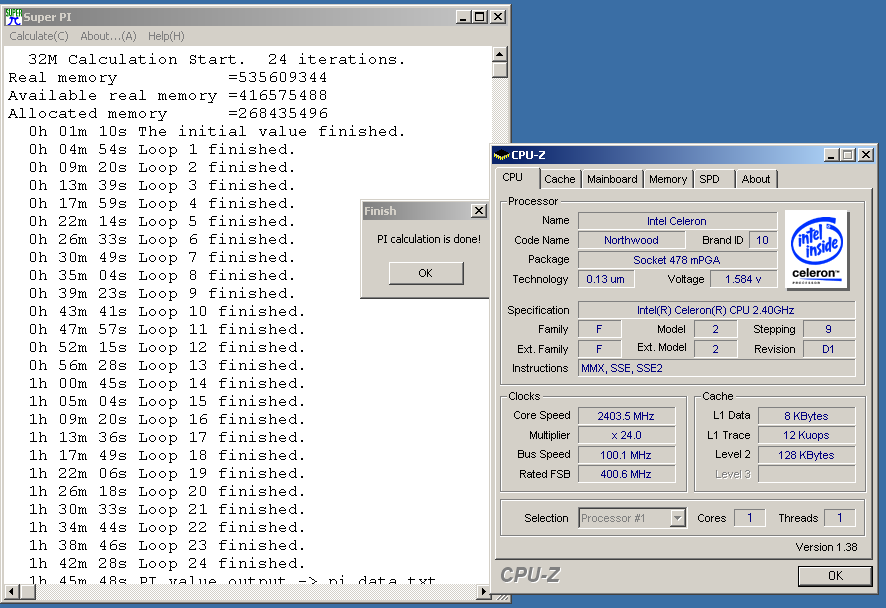Screen dimensions: 886x608
Task: Click the 'Loop 14 finished' line
Action: pyautogui.click(x=167, y=384)
